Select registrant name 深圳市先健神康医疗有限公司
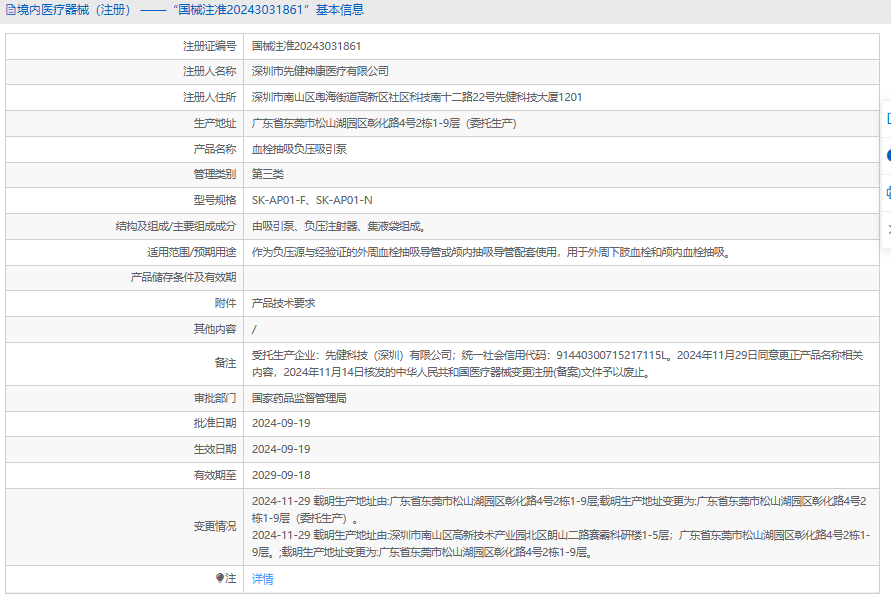891x603 pixels. [x=320, y=72]
